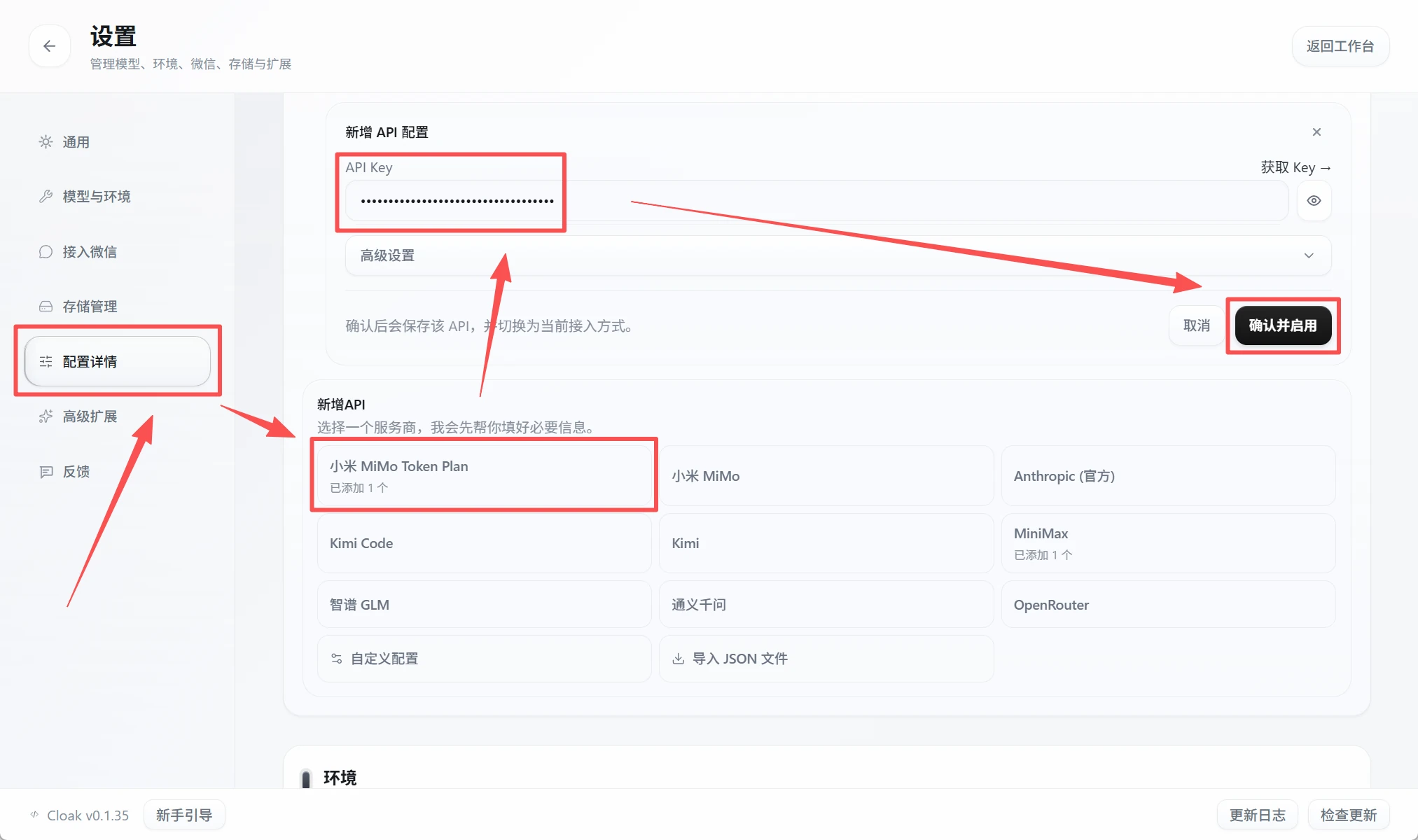Screen dimensions: 1418x840
Task: Select the OpenRouter provider card
Action: (x=1168, y=605)
